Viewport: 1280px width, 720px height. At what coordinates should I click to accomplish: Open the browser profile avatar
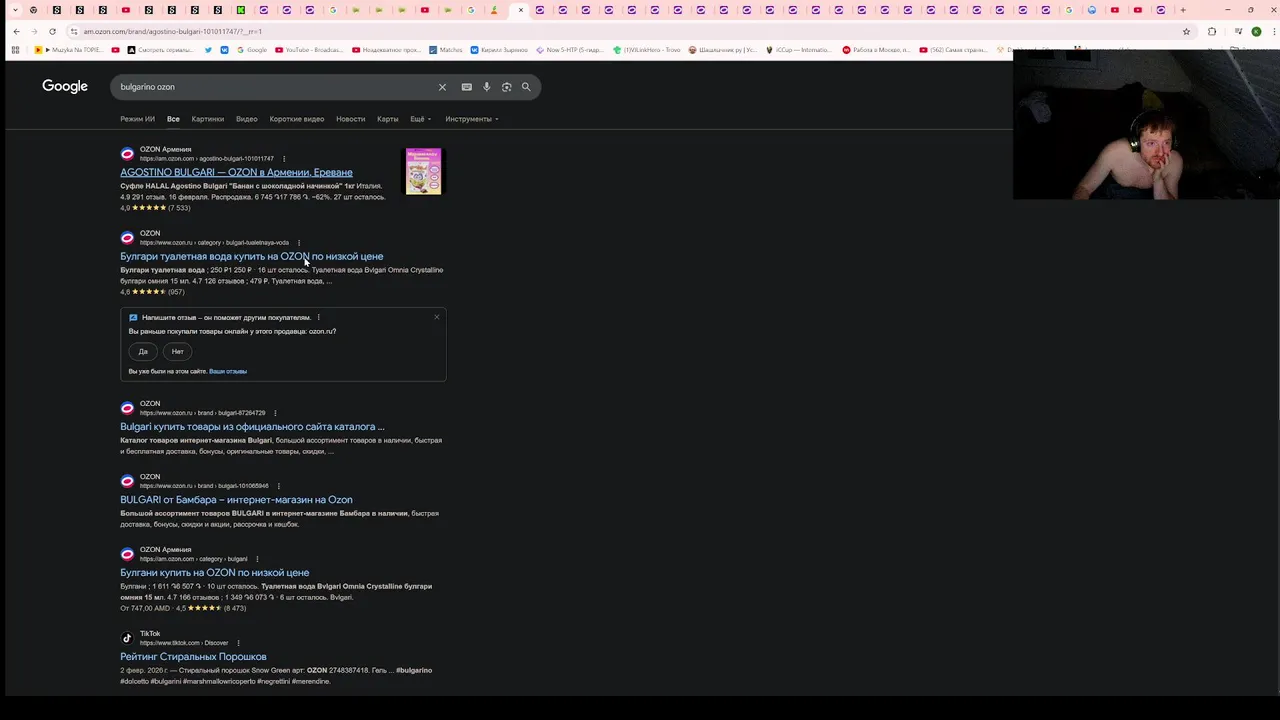[x=1256, y=31]
